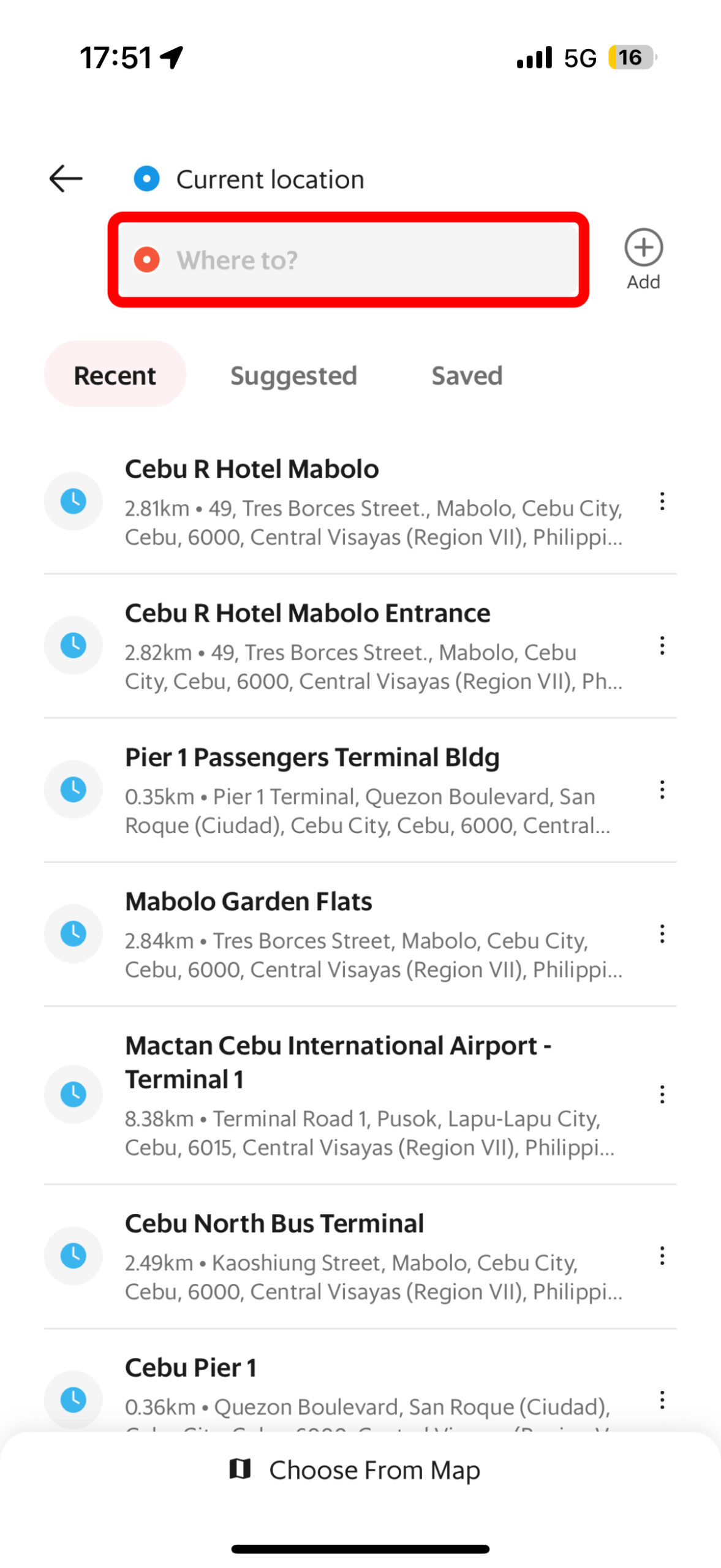Switch to the Saved tab

pos(467,375)
